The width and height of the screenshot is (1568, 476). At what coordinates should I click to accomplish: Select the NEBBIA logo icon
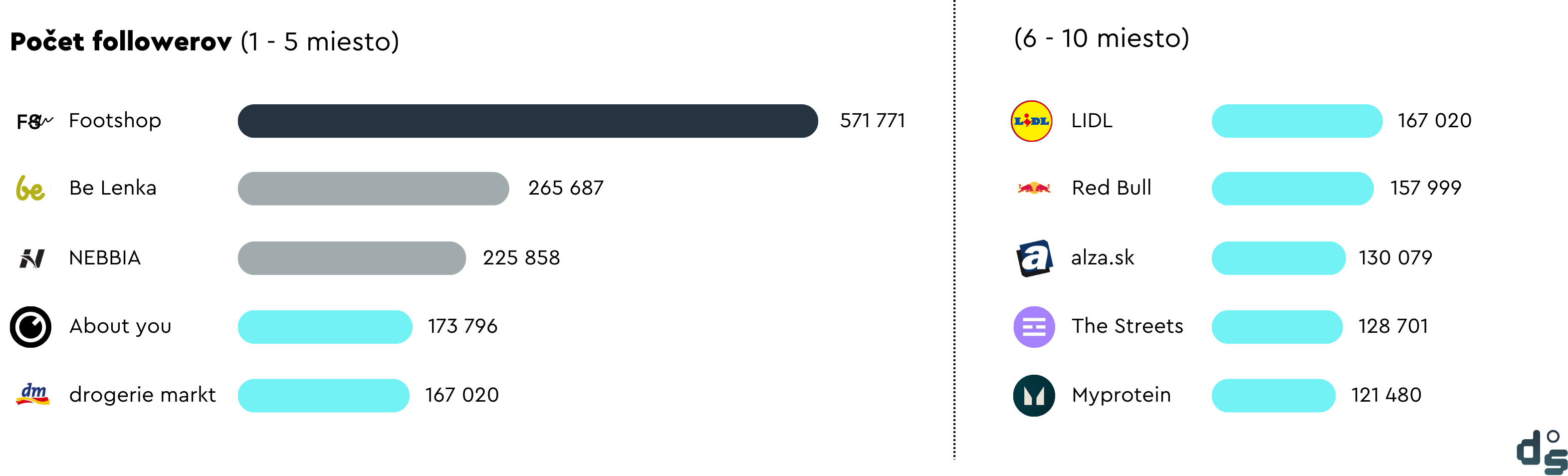pyautogui.click(x=31, y=258)
